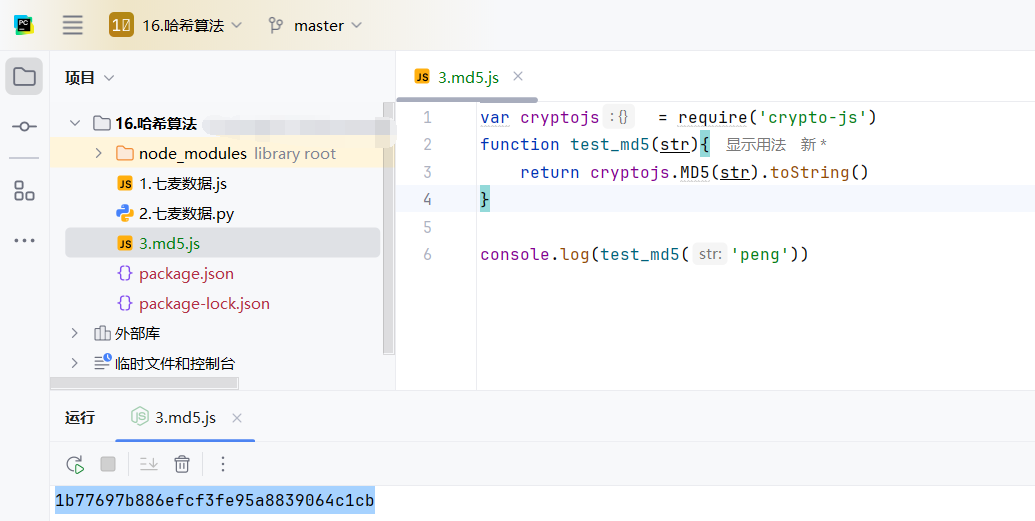Expand the 外部库 node
Screen dimensions: 1035x521
click(75, 333)
